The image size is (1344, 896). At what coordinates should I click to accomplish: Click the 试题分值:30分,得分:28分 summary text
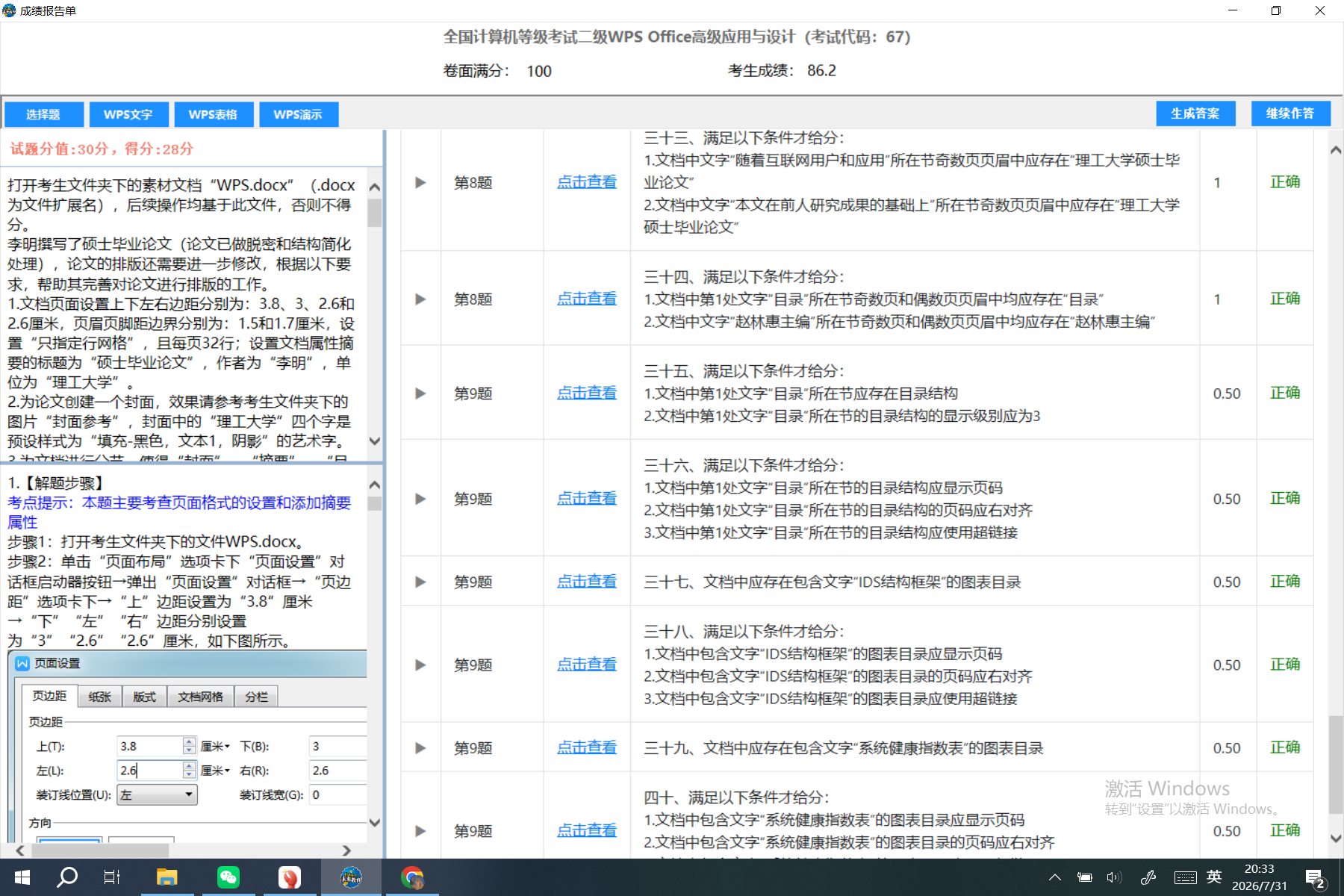click(102, 149)
